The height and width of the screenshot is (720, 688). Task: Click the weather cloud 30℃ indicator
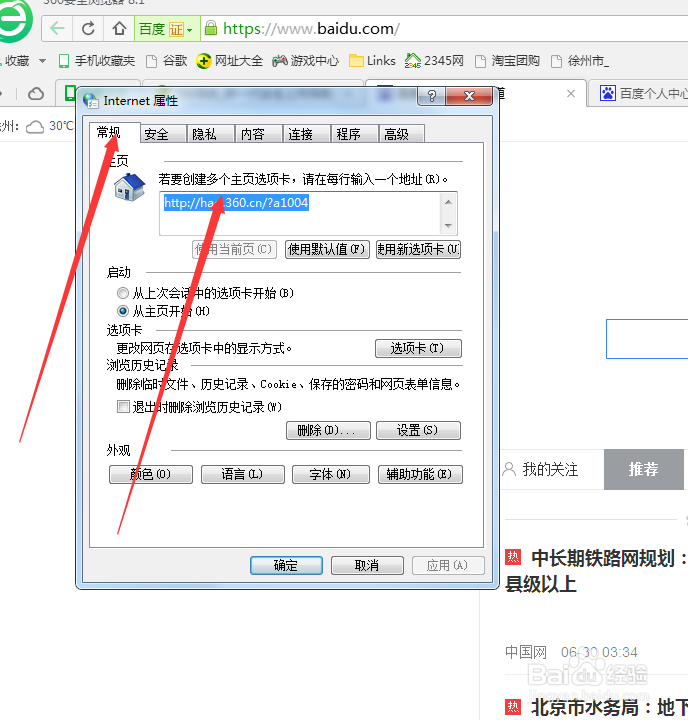pos(50,126)
